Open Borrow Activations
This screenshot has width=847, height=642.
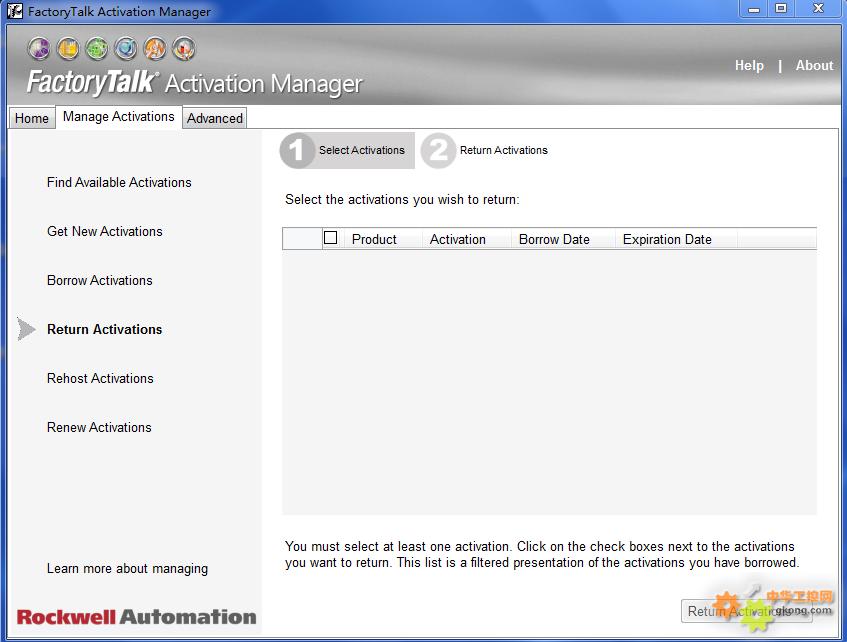(x=100, y=280)
